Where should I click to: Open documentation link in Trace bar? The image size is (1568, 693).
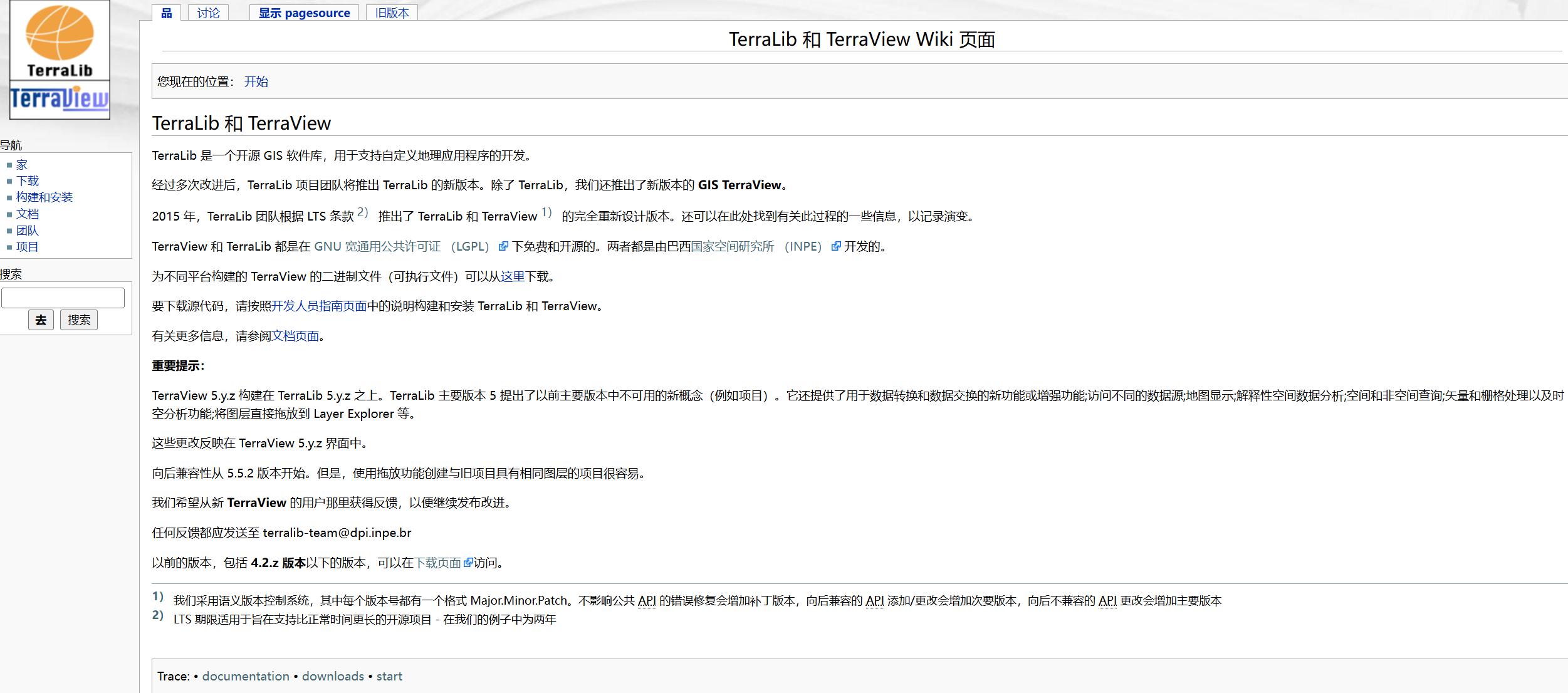tap(246, 676)
